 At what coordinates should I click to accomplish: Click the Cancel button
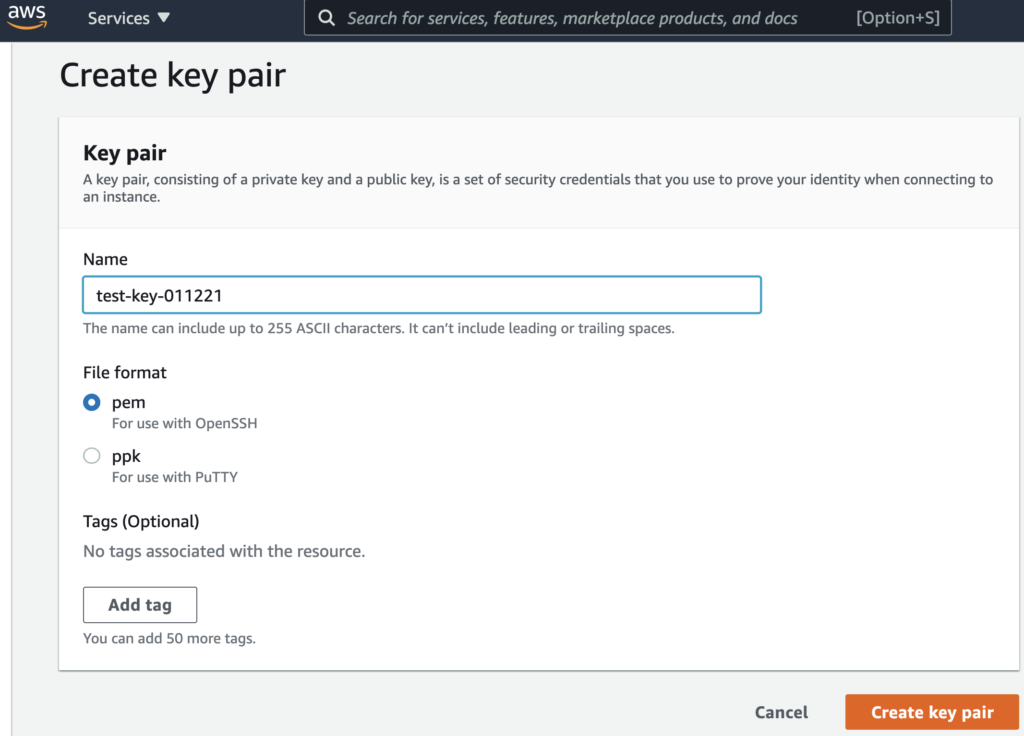point(781,712)
